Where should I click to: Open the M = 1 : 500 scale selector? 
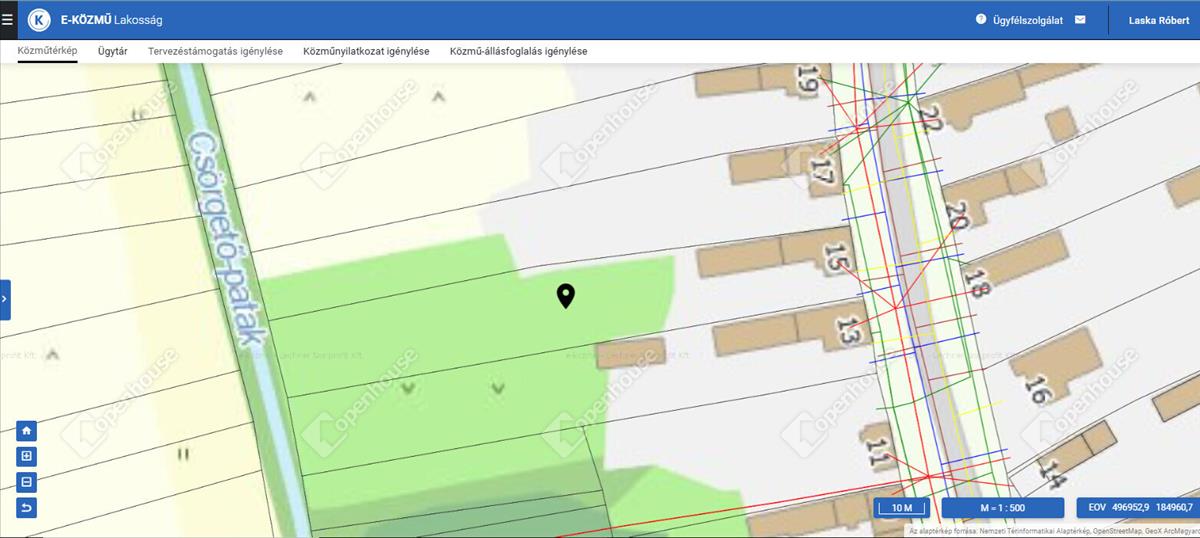tap(1001, 508)
